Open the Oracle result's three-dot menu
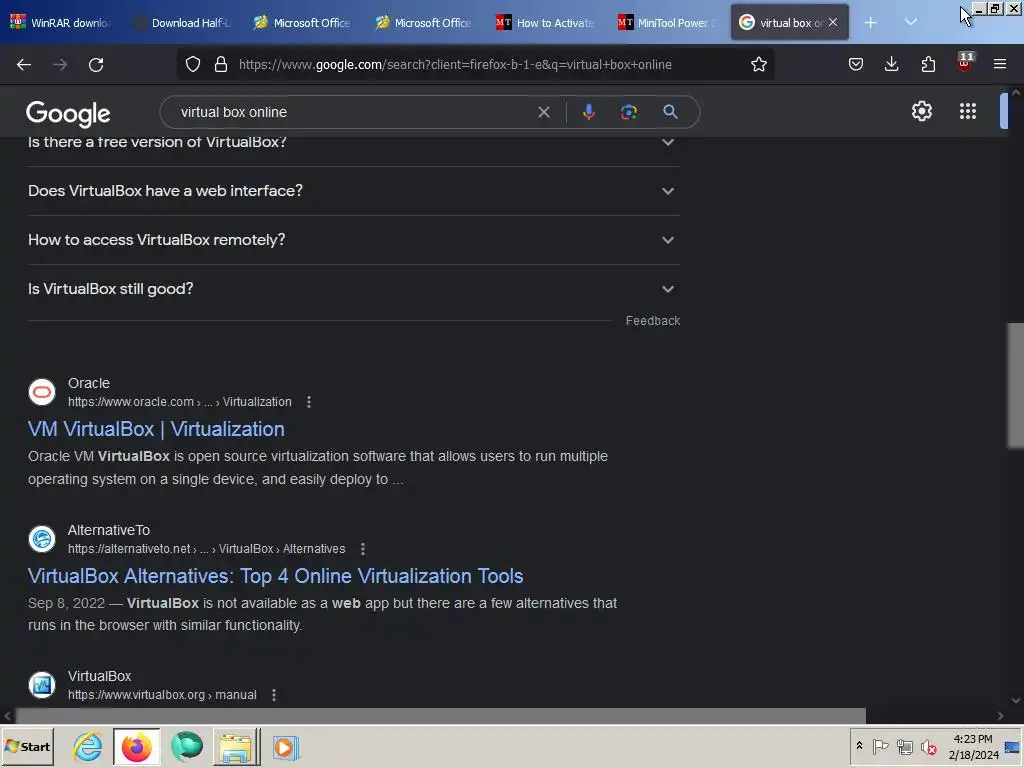This screenshot has height=768, width=1024. tap(309, 402)
